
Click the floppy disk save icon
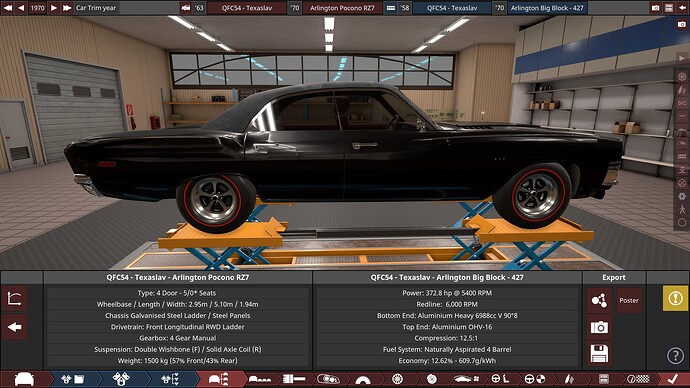coord(599,354)
